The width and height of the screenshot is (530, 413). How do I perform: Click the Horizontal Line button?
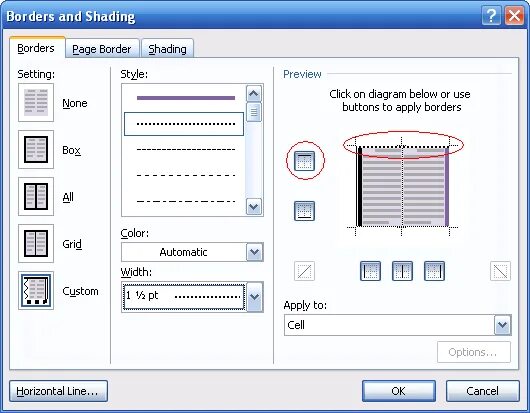point(58,391)
